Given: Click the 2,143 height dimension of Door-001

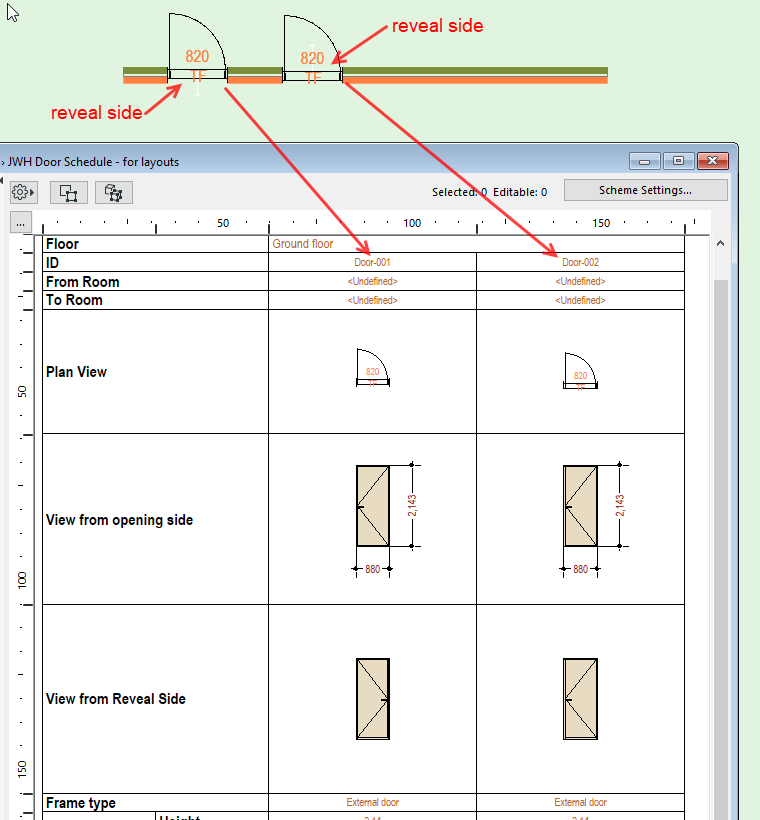Looking at the screenshot, I should (412, 506).
